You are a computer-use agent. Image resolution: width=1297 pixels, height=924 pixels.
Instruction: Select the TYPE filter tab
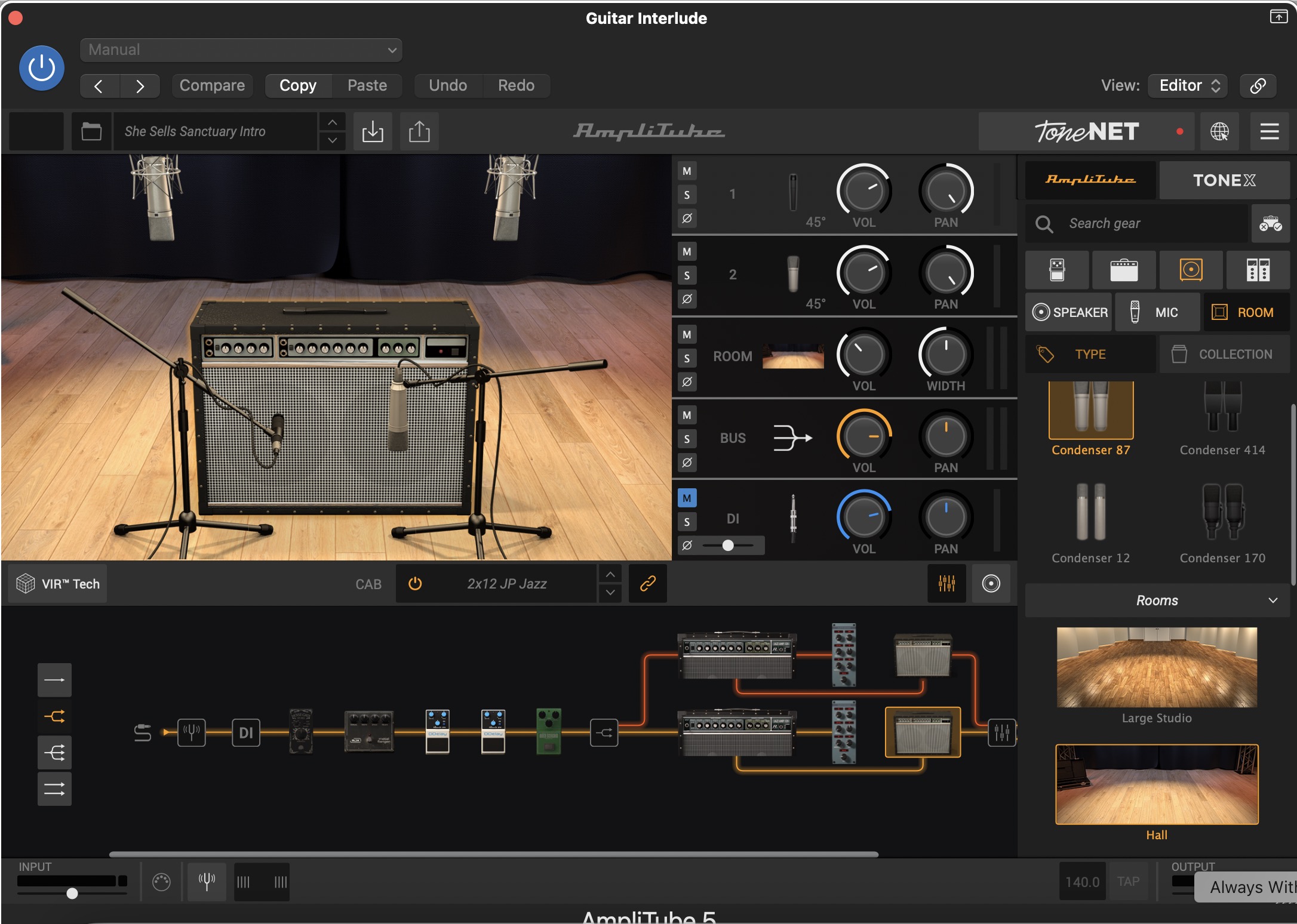click(1090, 354)
